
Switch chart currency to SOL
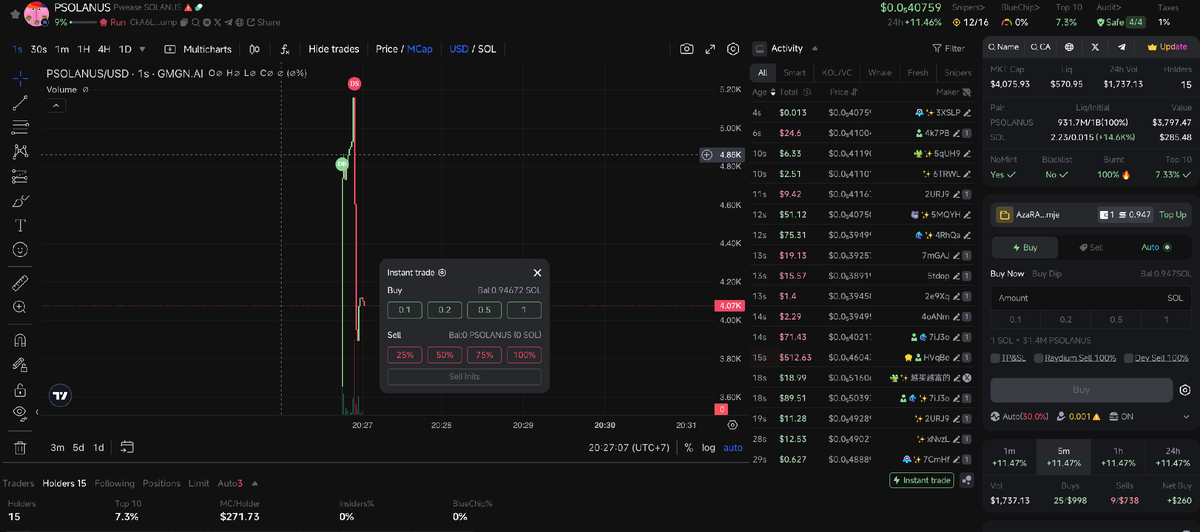(487, 49)
